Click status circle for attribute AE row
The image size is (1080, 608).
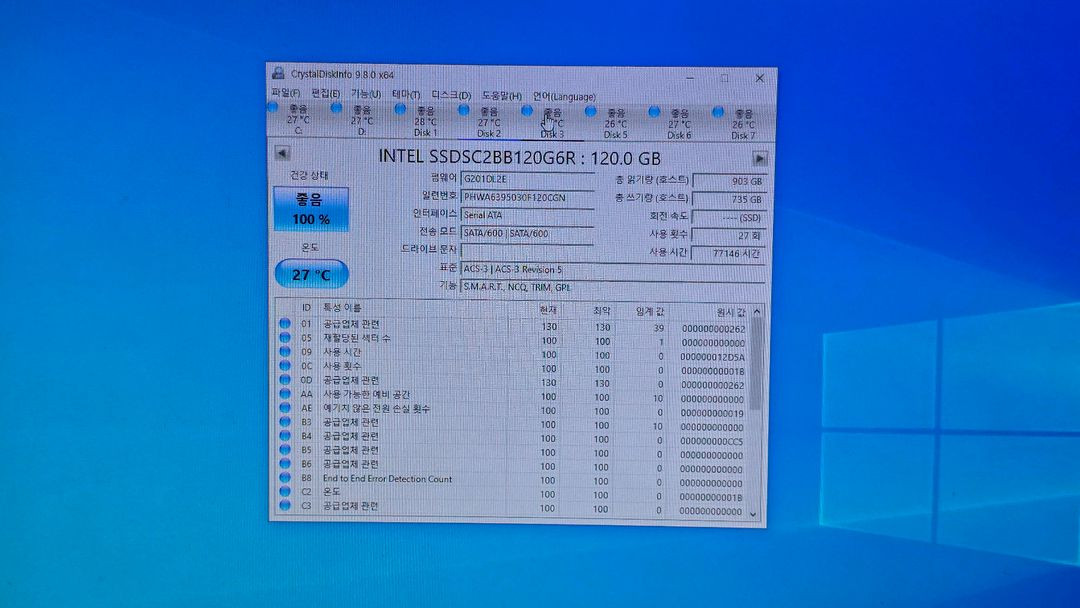pos(284,408)
